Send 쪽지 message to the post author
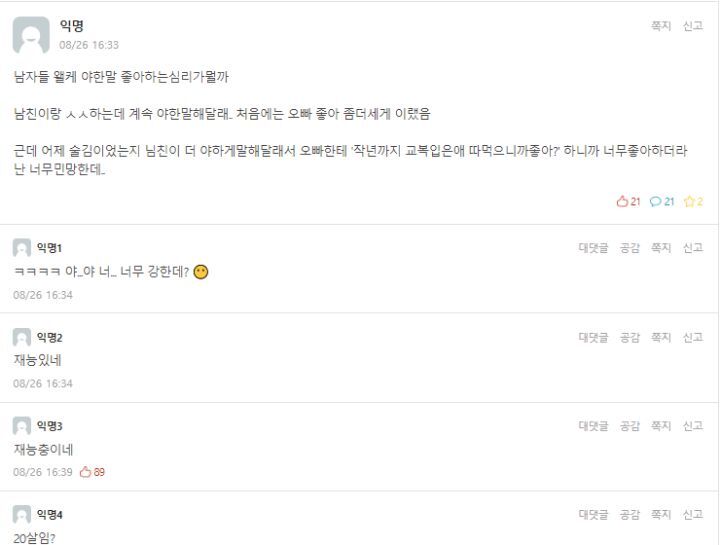 [x=661, y=26]
